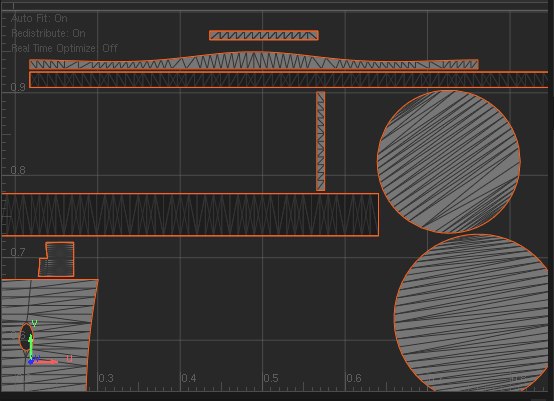This screenshot has width=554, height=401.
Task: Click the 'Auto Fit: On' status text
Action: tap(39, 18)
